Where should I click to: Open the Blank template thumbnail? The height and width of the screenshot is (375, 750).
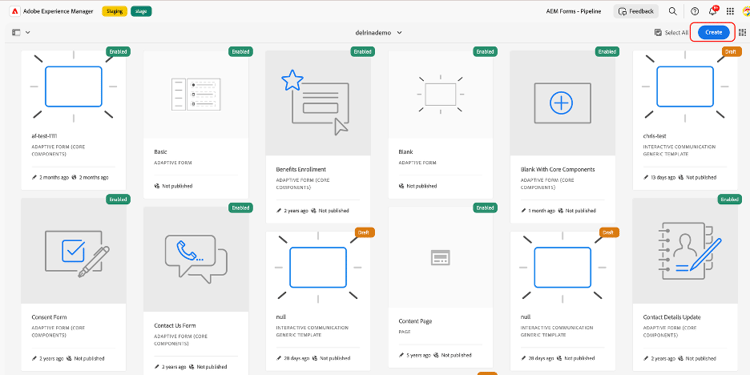pos(441,95)
